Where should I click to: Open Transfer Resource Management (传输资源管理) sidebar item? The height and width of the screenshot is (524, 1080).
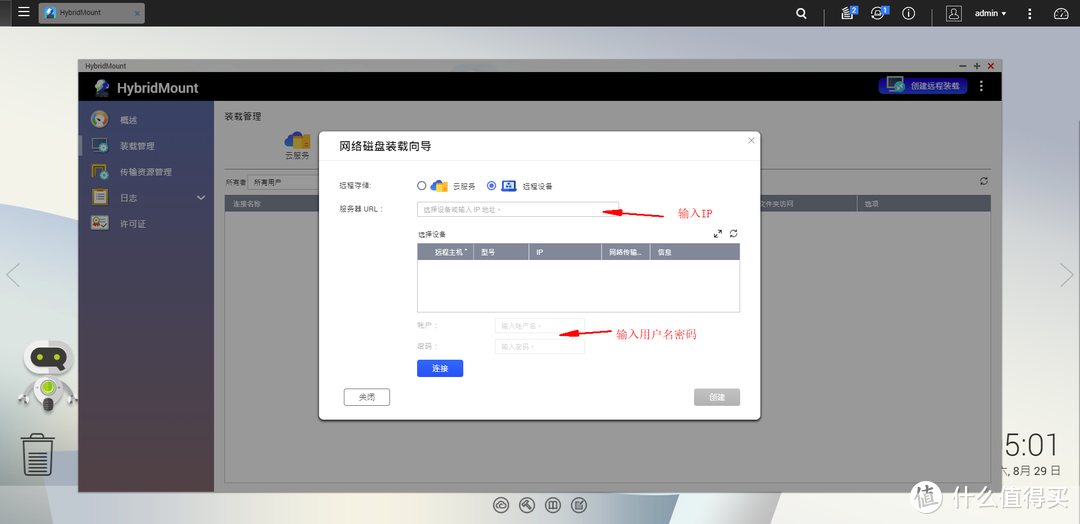click(145, 172)
